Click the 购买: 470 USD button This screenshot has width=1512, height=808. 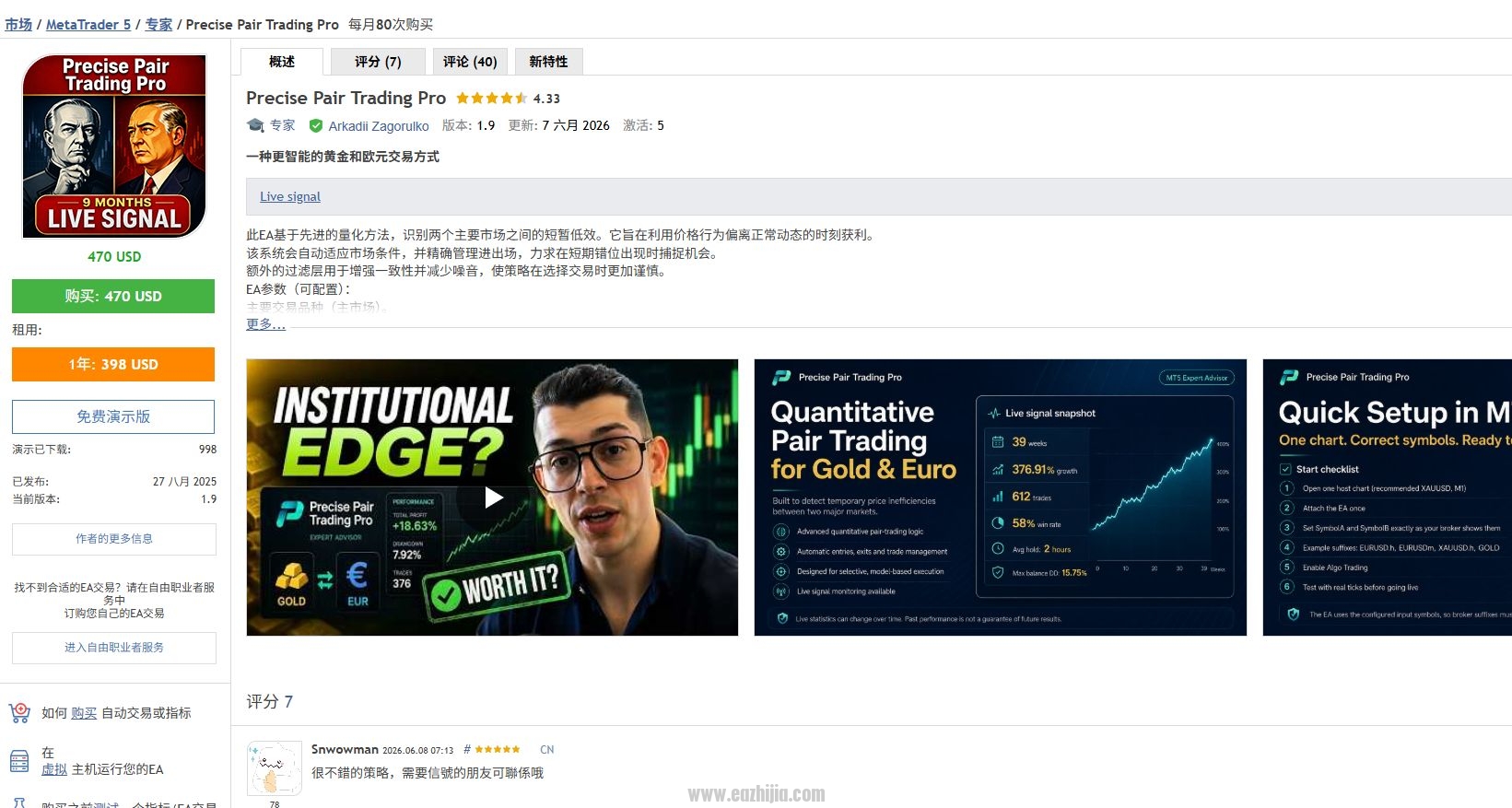(113, 296)
